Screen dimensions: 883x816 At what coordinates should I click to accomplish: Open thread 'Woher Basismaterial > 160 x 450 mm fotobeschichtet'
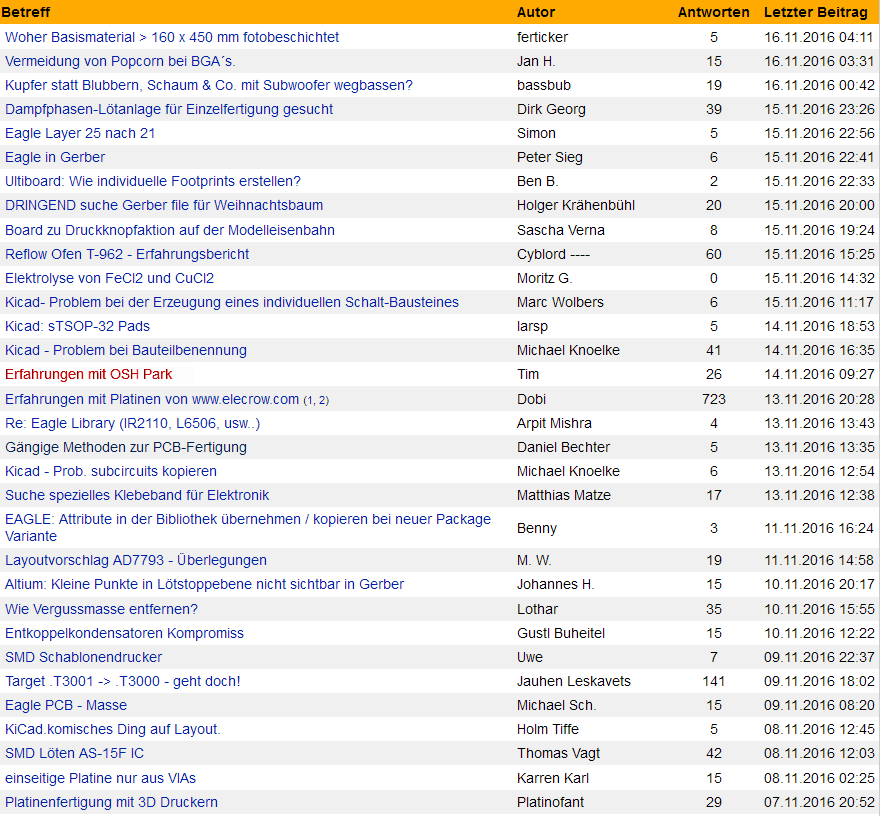click(172, 37)
